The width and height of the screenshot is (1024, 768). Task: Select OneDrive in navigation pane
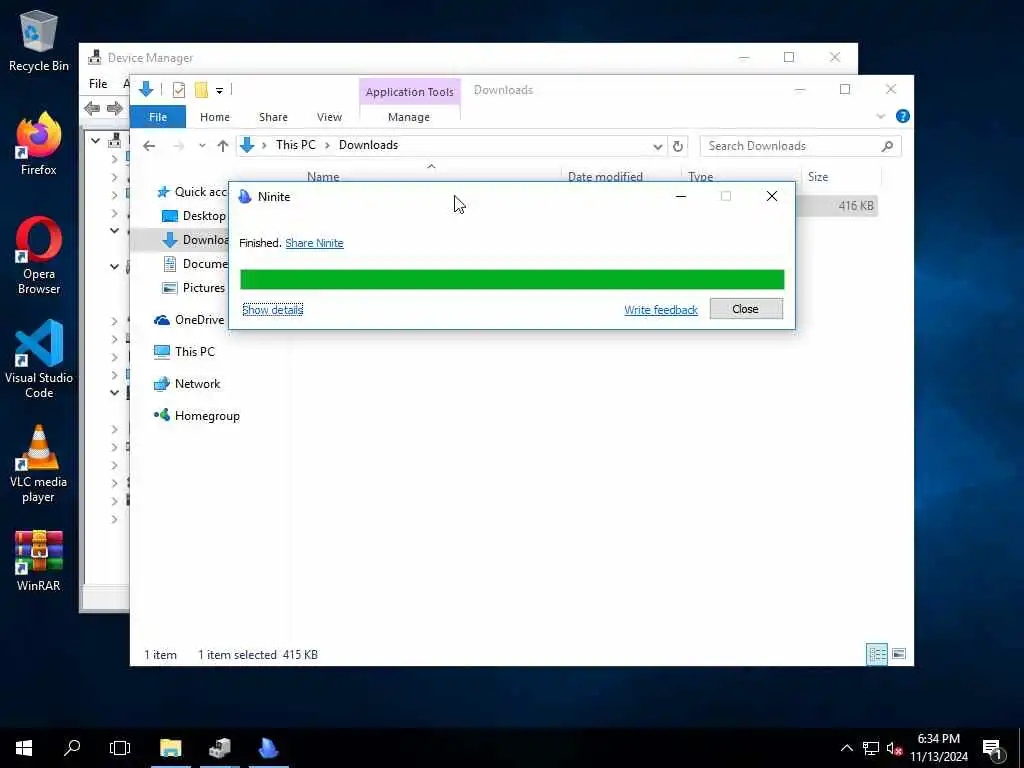189,319
